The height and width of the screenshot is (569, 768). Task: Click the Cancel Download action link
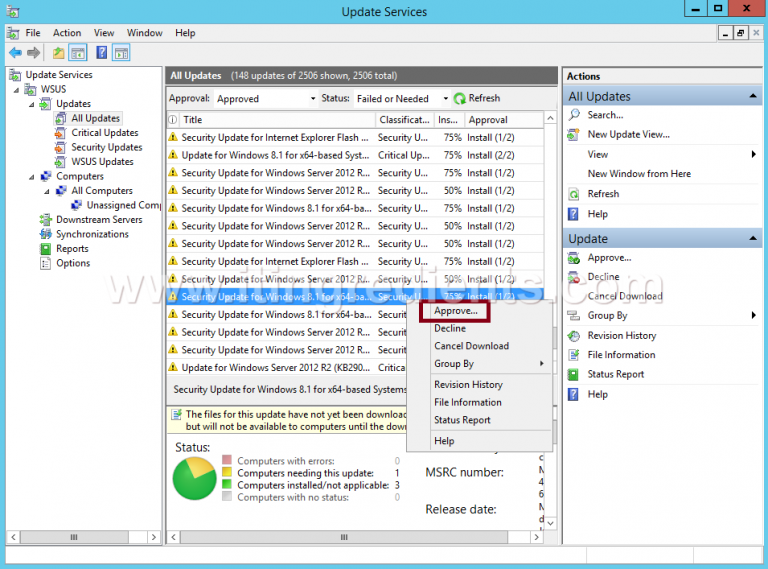click(x=625, y=296)
